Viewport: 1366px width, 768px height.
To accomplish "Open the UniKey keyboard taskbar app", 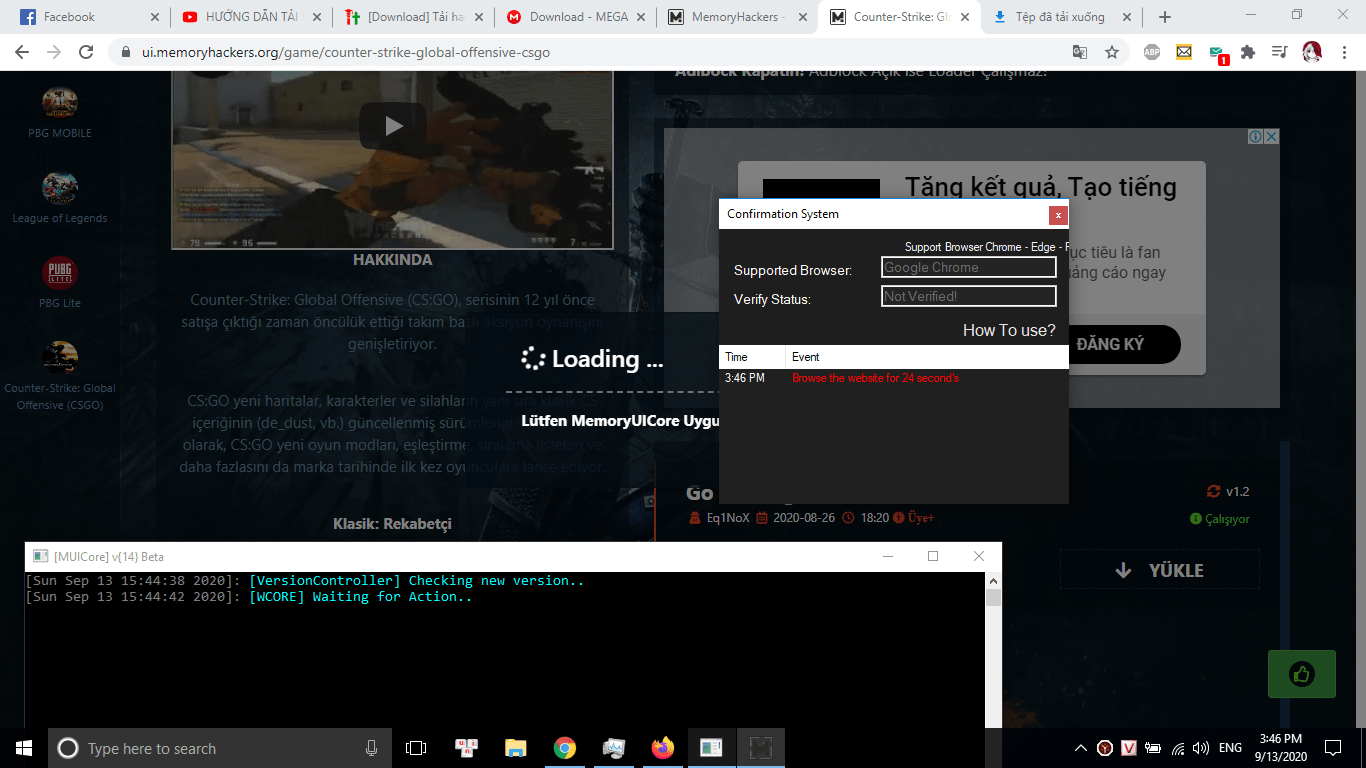I will click(467, 748).
